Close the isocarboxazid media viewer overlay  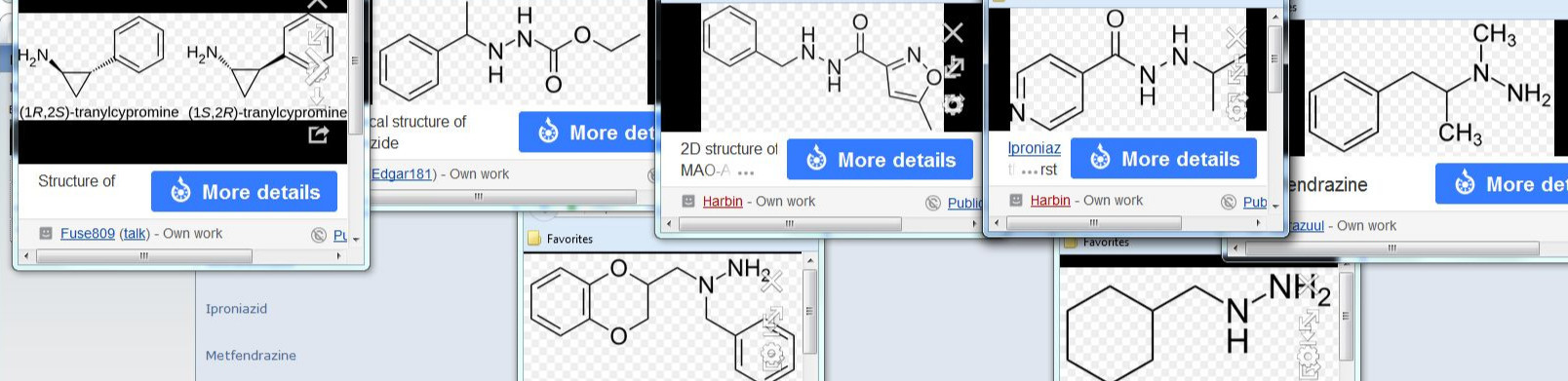point(954,33)
